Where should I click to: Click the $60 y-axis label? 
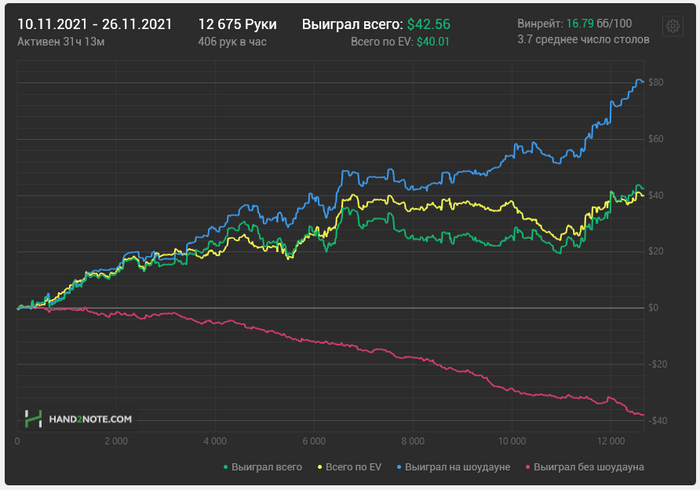656,139
